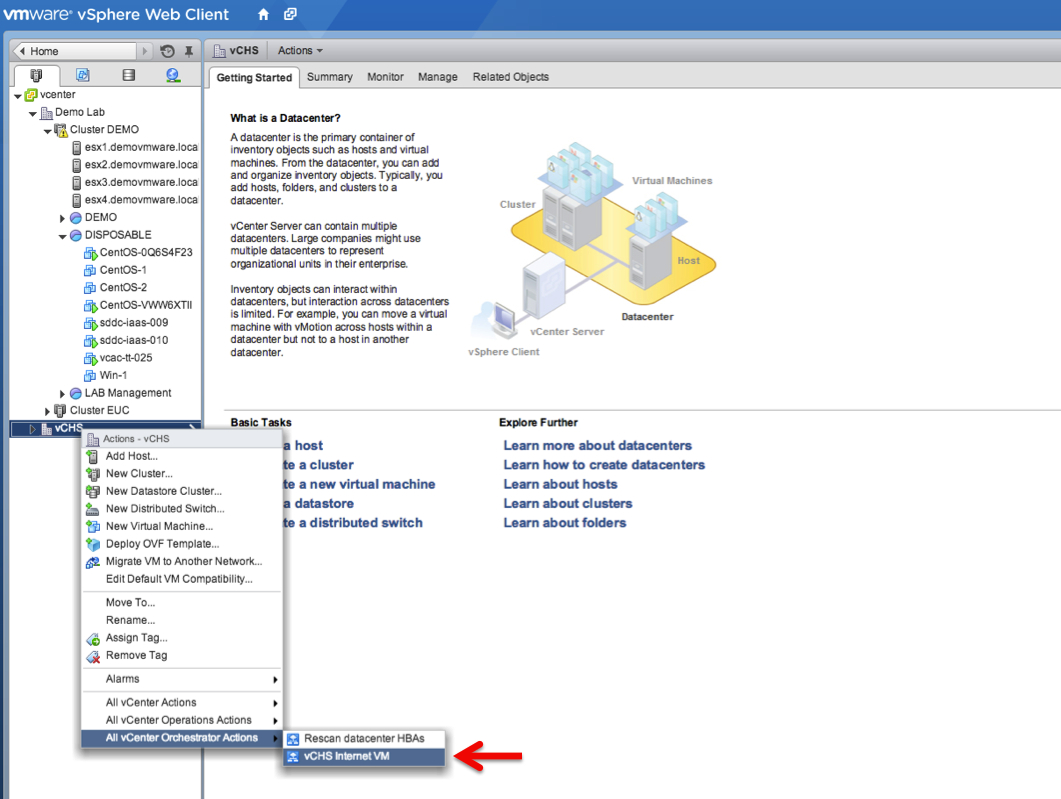The width and height of the screenshot is (1061, 799).
Task: Click the New Distributed Switch icon
Action: [93, 509]
